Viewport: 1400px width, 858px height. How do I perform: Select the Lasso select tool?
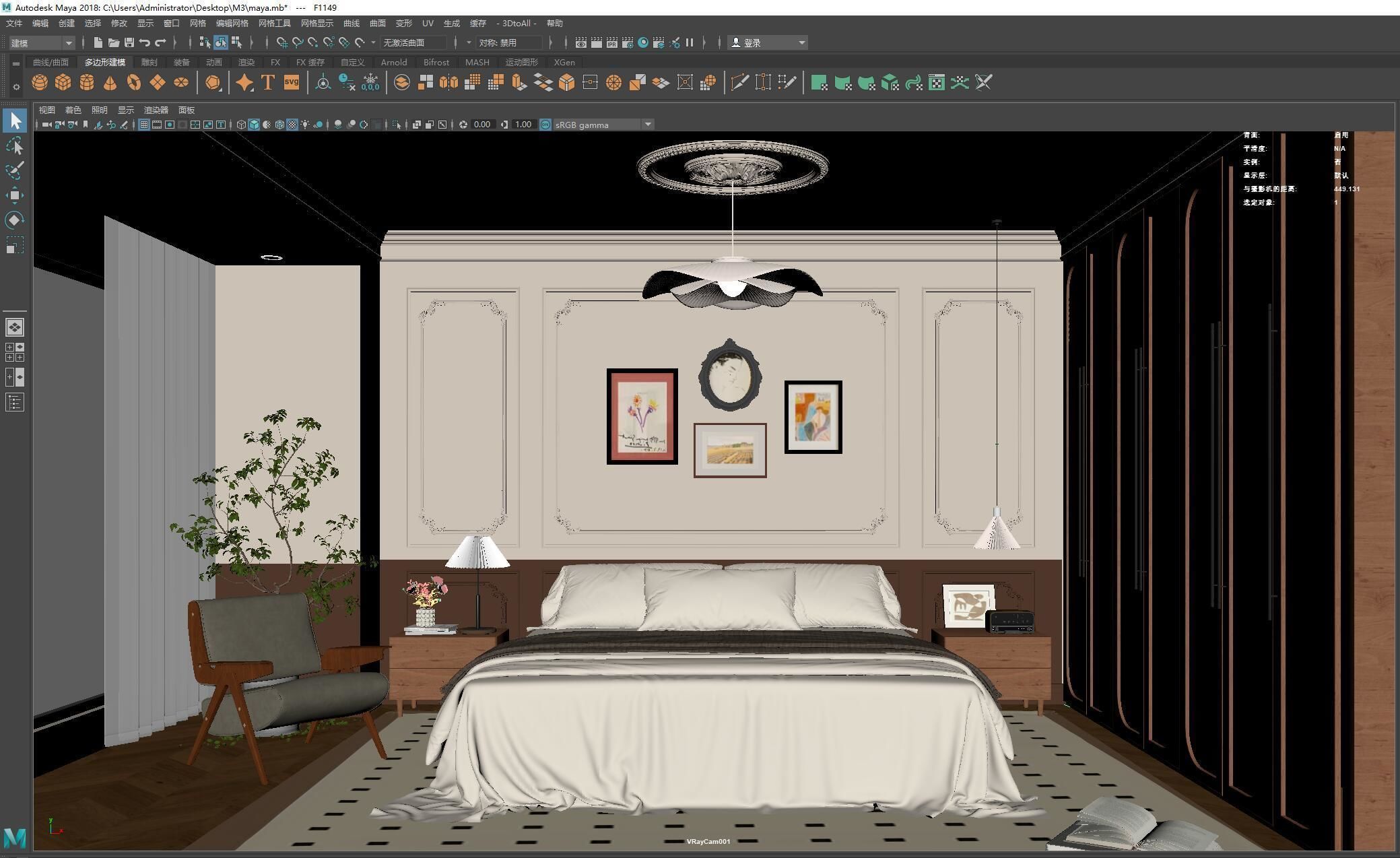click(x=15, y=146)
